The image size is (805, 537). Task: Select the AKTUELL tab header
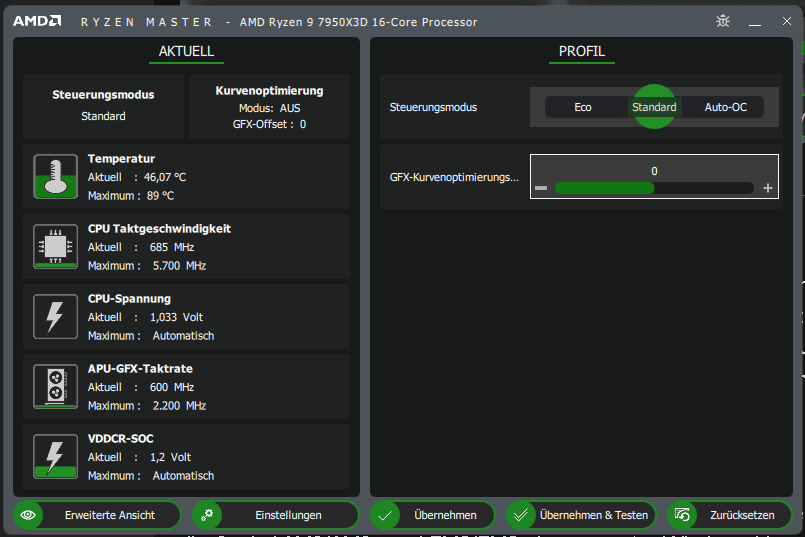(x=186, y=51)
